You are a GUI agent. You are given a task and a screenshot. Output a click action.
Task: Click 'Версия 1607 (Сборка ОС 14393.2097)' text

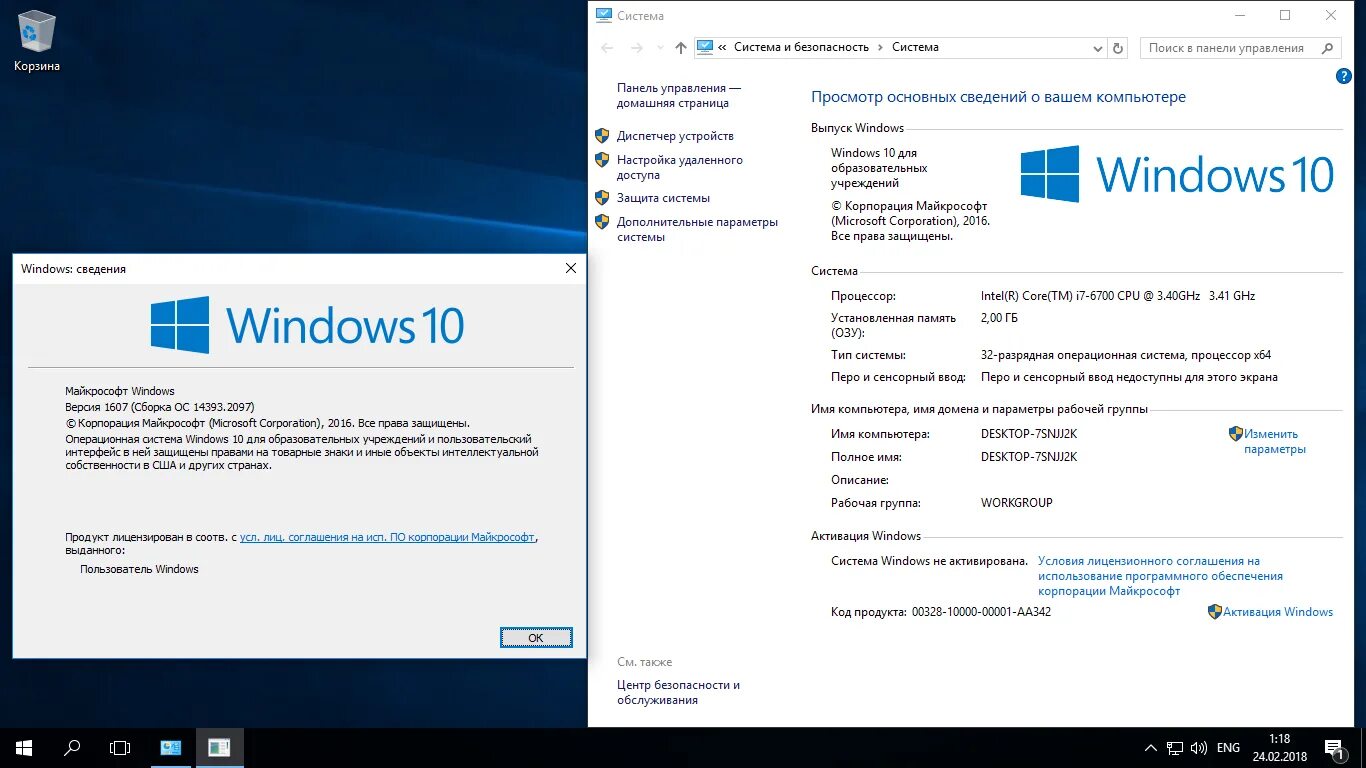click(x=160, y=407)
